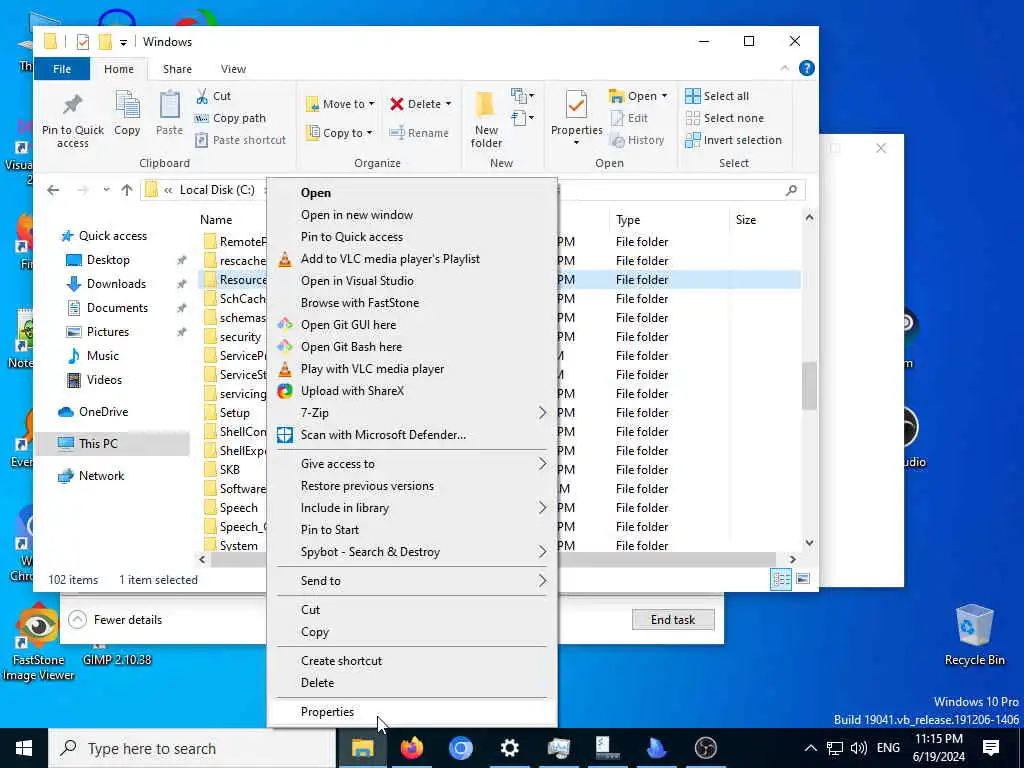The height and width of the screenshot is (768, 1024).
Task: Click Edit in the Open group
Action: [629, 118]
